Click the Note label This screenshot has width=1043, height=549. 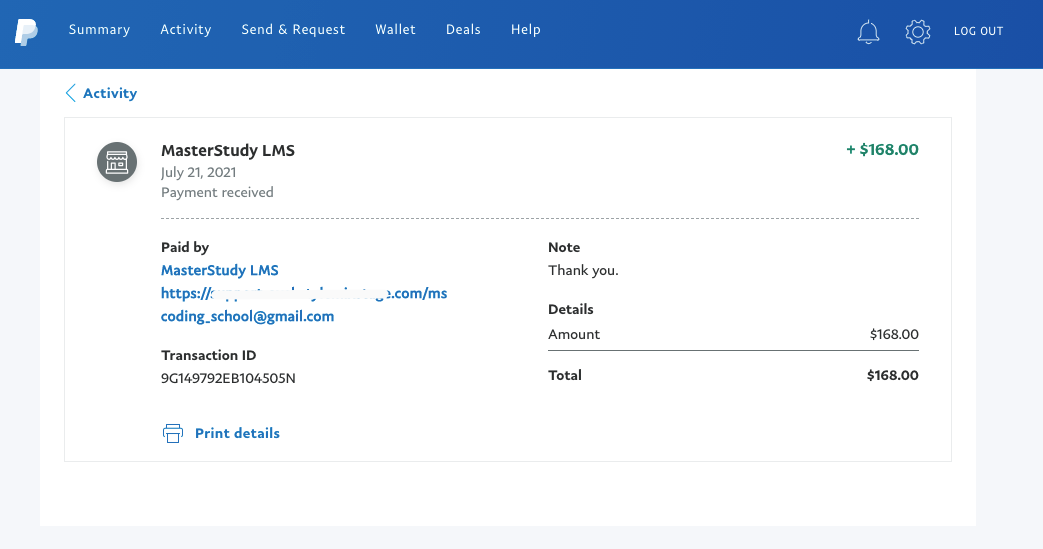[564, 248]
